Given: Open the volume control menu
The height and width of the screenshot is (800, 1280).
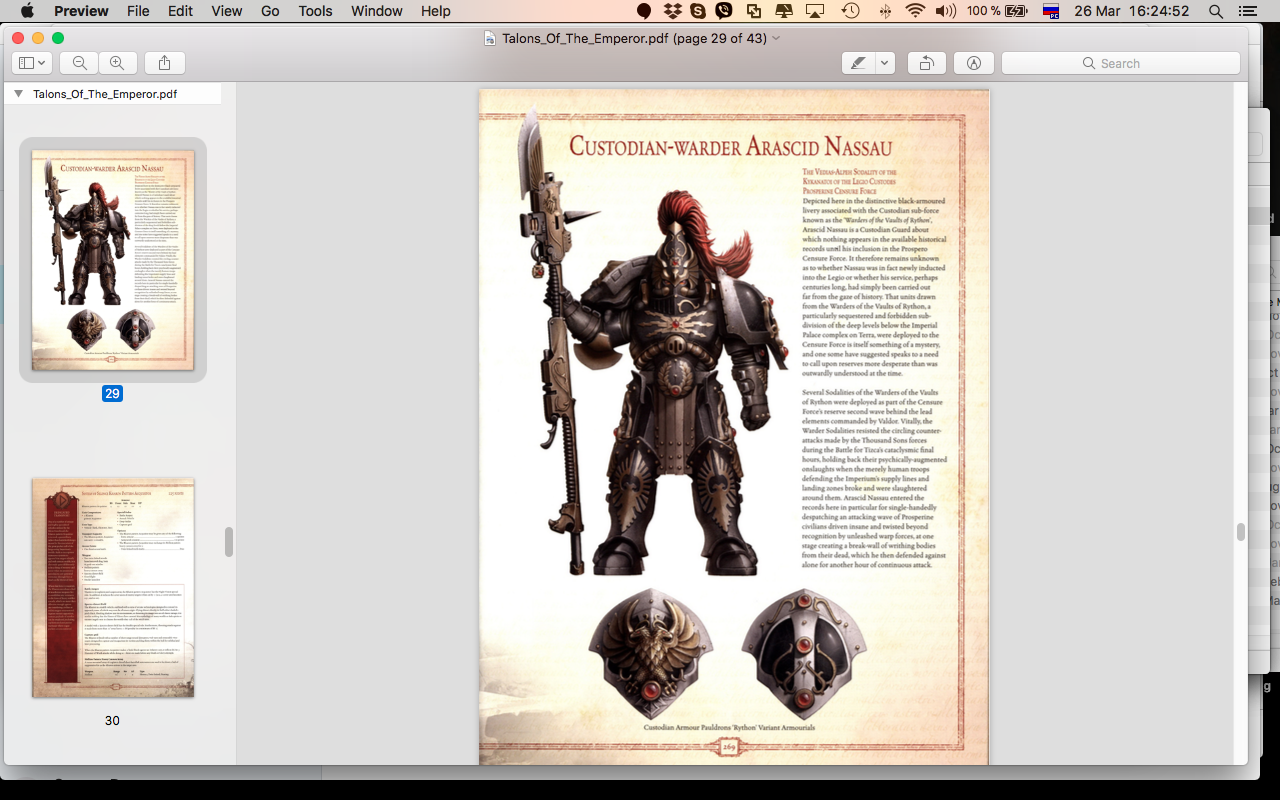Looking at the screenshot, I should coord(945,11).
